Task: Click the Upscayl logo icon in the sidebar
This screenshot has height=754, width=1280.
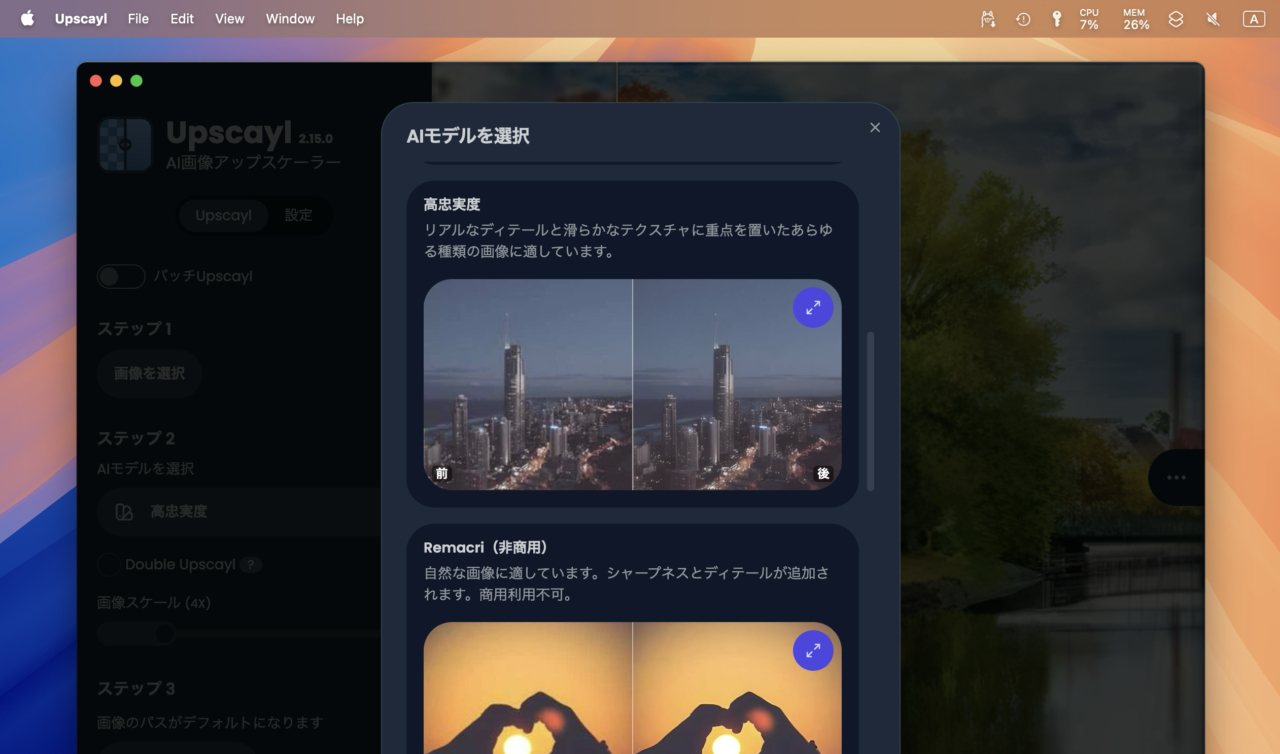Action: point(125,145)
